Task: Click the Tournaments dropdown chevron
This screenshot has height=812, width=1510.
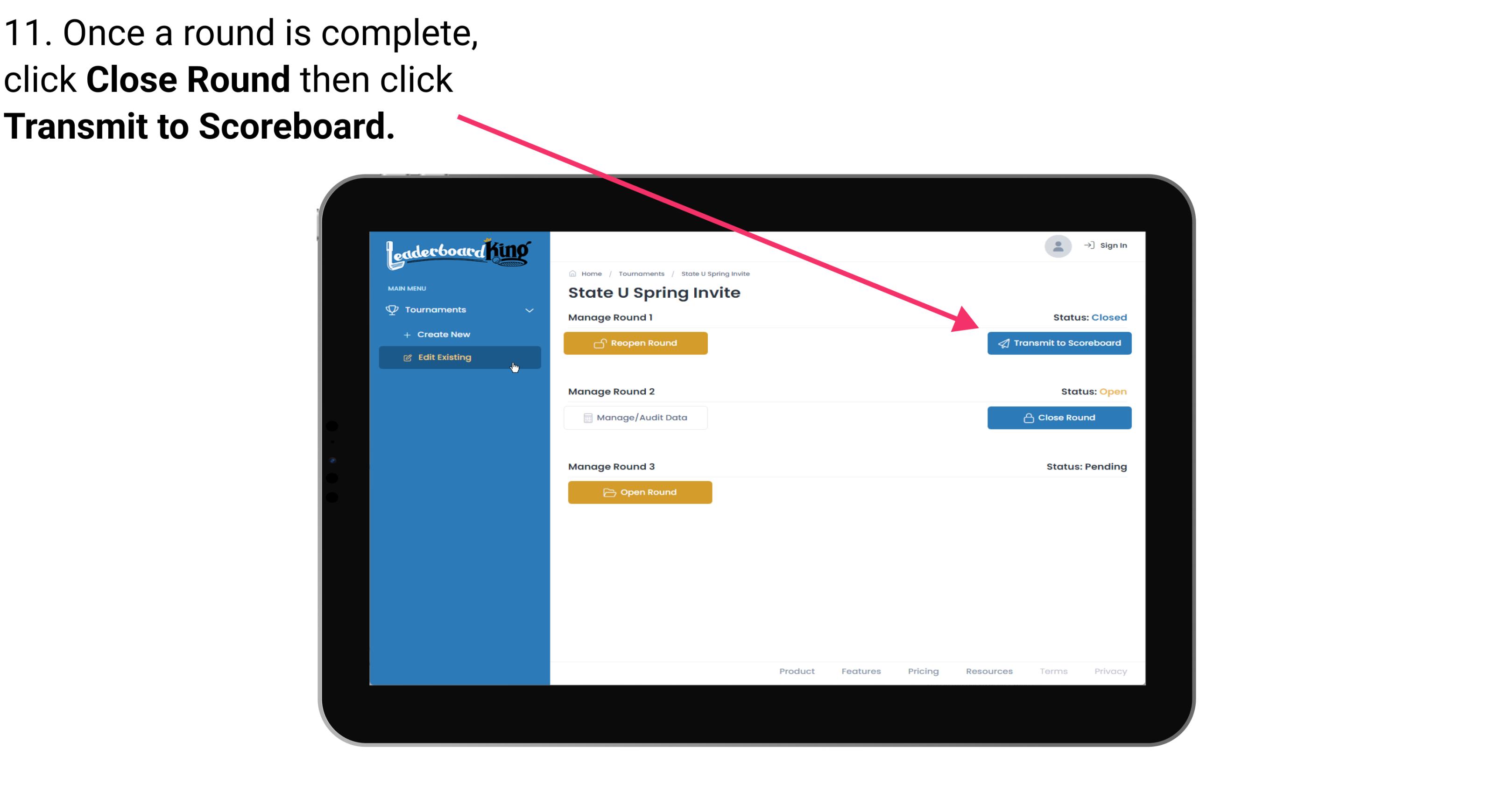Action: pyautogui.click(x=530, y=310)
